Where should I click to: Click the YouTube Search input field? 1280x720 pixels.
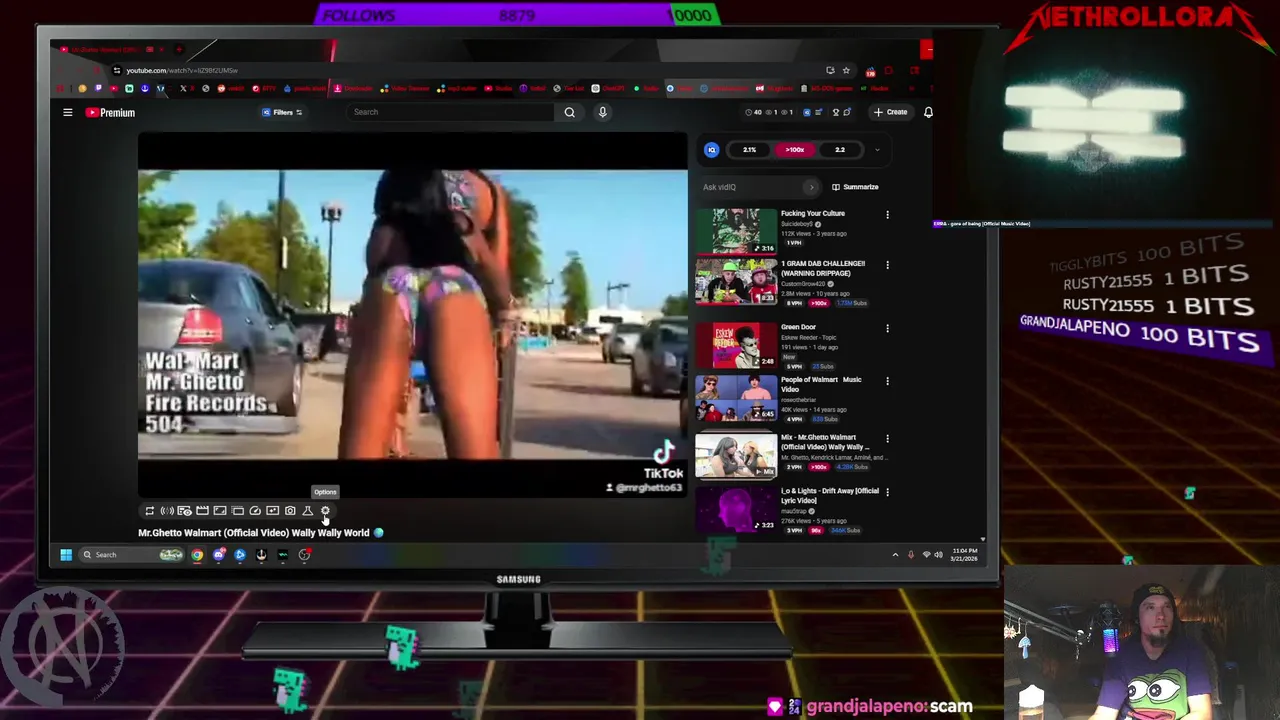(x=450, y=112)
